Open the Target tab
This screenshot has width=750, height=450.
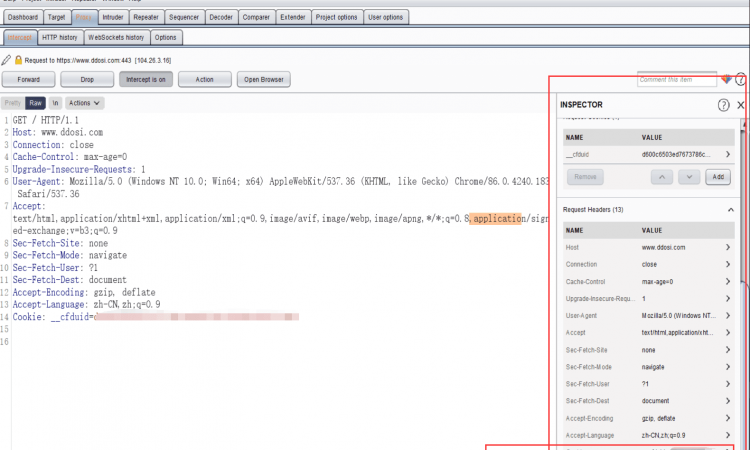[x=56, y=17]
